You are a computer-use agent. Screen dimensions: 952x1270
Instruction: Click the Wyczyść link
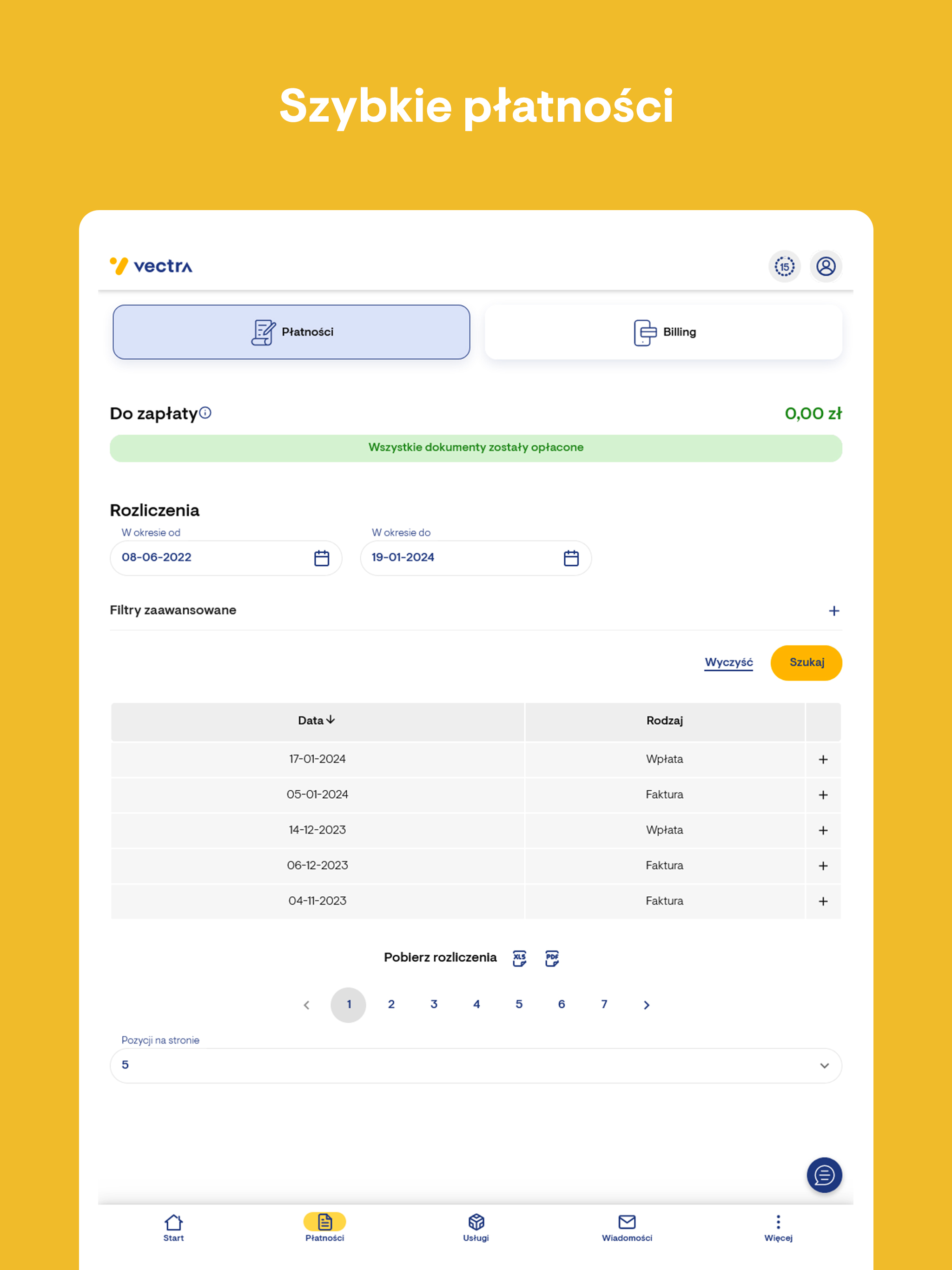pos(728,662)
